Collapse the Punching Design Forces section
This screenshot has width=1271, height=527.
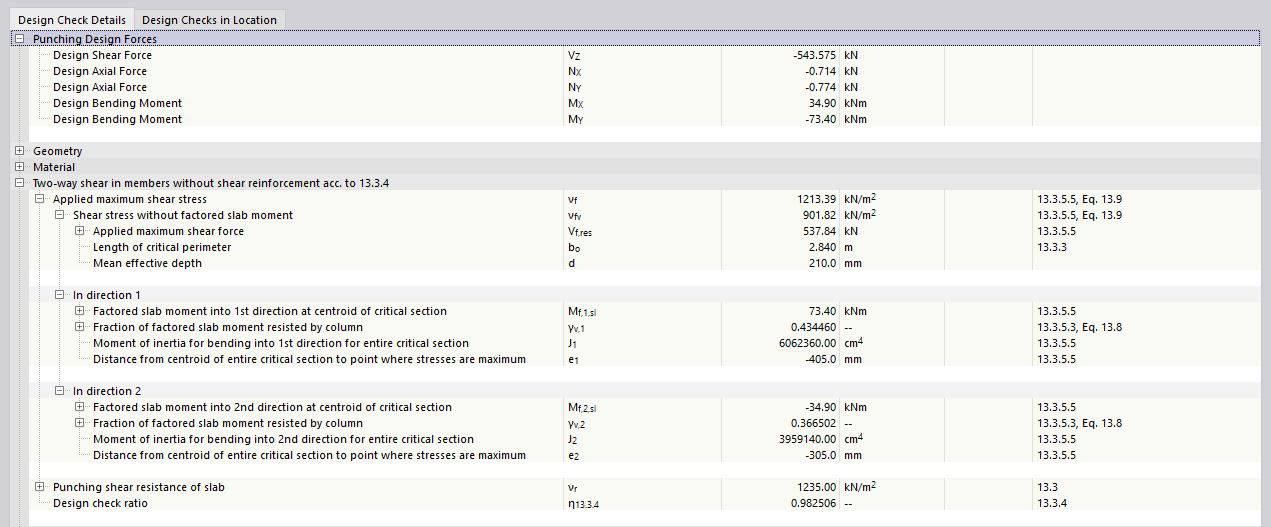pos(19,39)
